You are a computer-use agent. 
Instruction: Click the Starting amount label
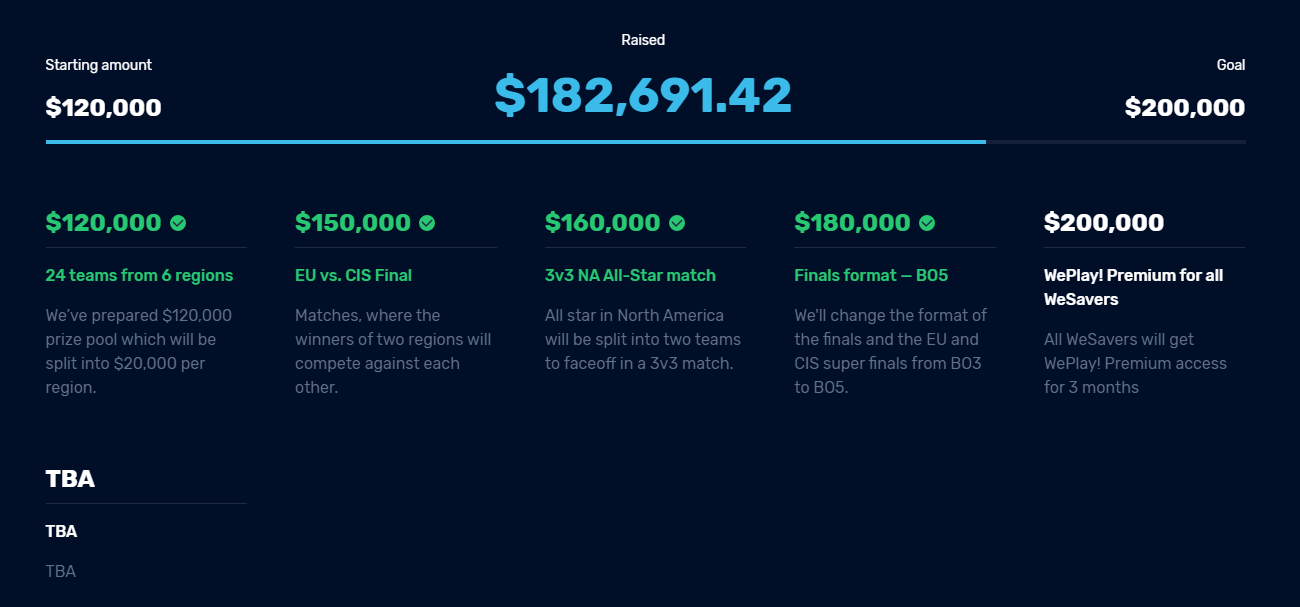point(99,65)
